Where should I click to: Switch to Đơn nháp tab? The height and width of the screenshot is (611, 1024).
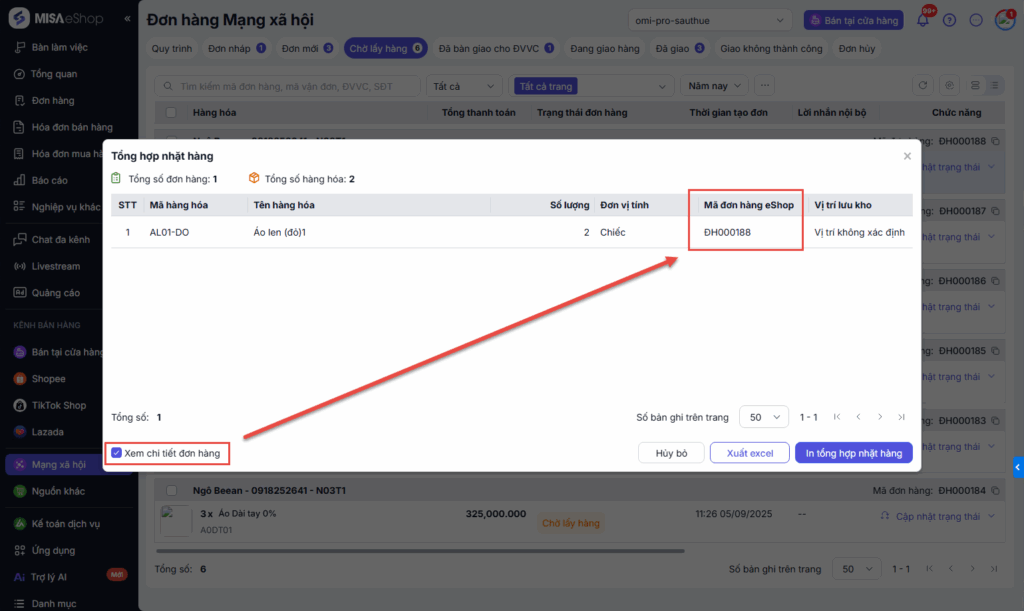[236, 48]
